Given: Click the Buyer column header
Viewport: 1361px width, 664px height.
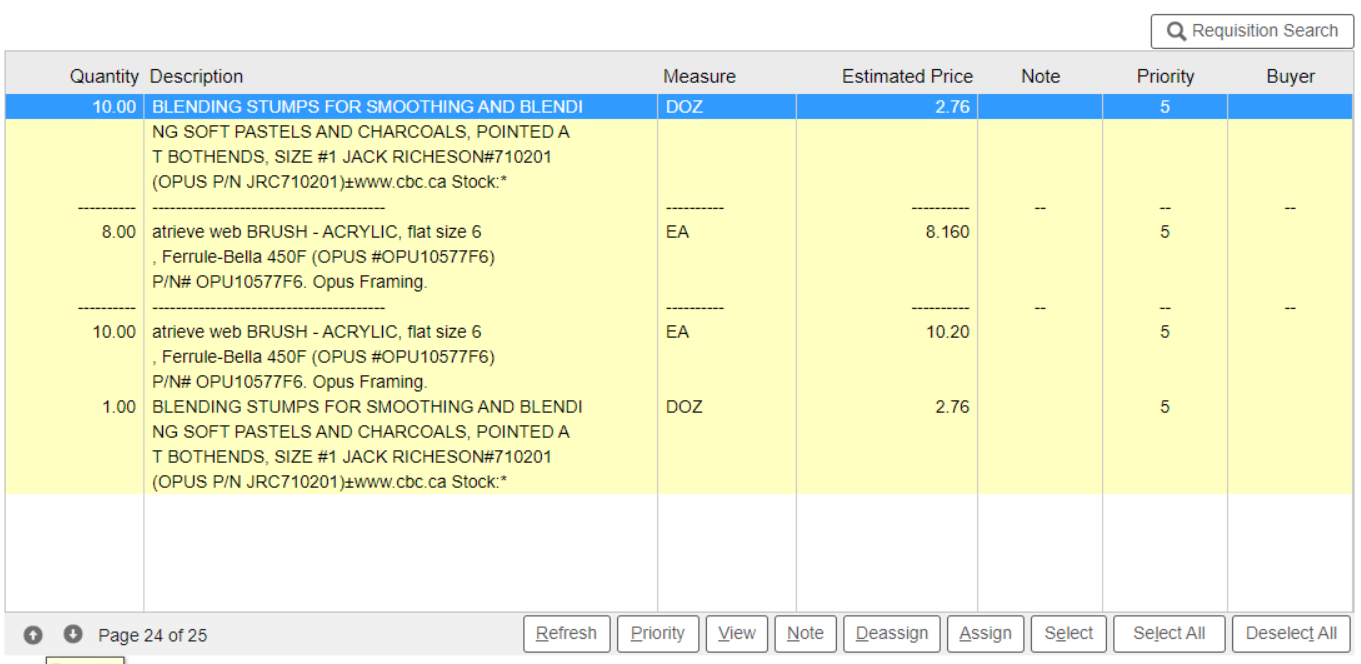Looking at the screenshot, I should click(x=1290, y=76).
